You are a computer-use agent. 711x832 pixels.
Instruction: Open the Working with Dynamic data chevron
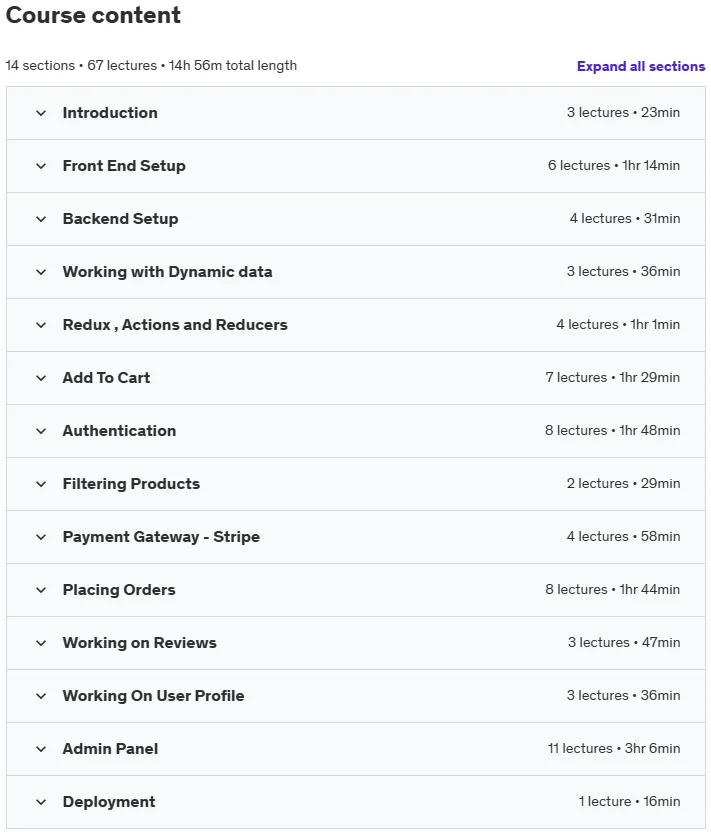point(41,272)
